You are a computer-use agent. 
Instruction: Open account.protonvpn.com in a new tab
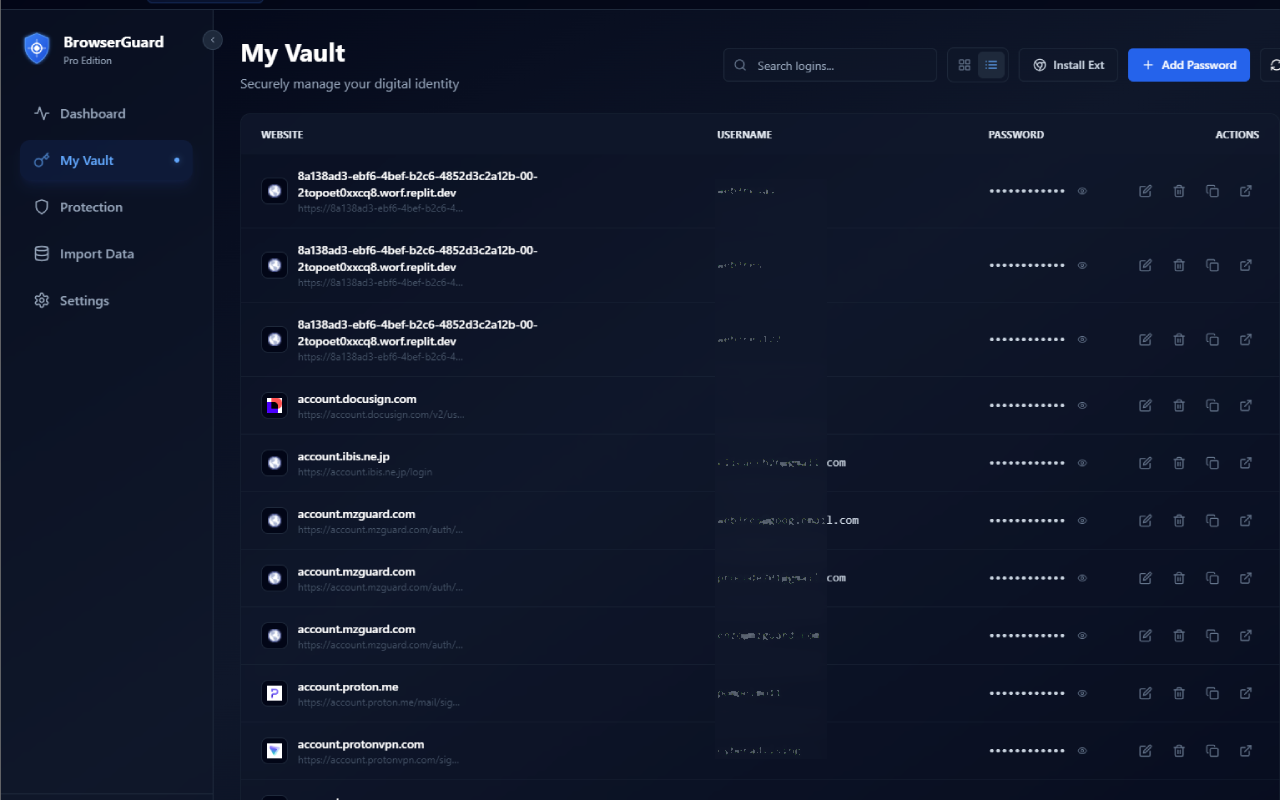1245,750
